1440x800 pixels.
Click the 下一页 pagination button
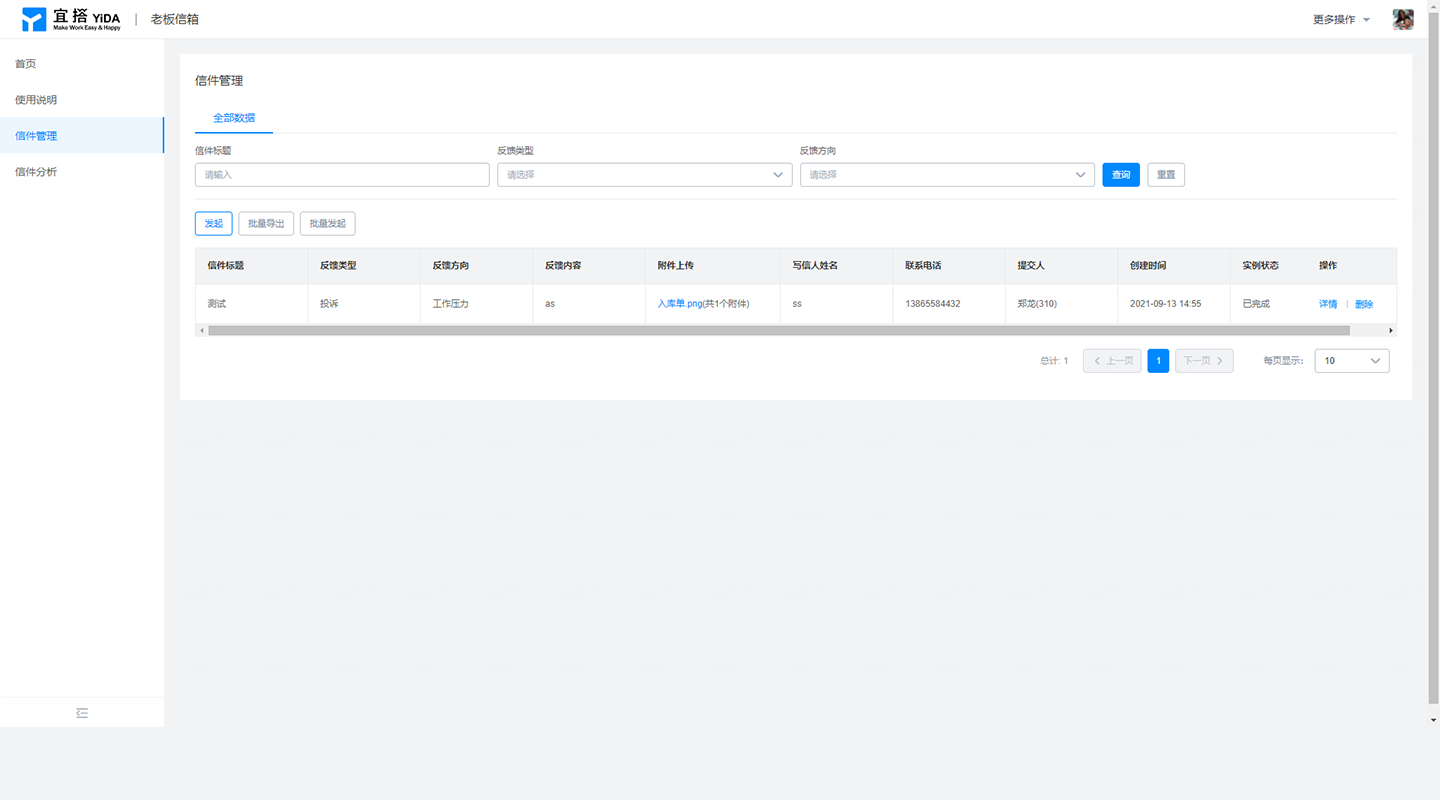[x=1204, y=361]
